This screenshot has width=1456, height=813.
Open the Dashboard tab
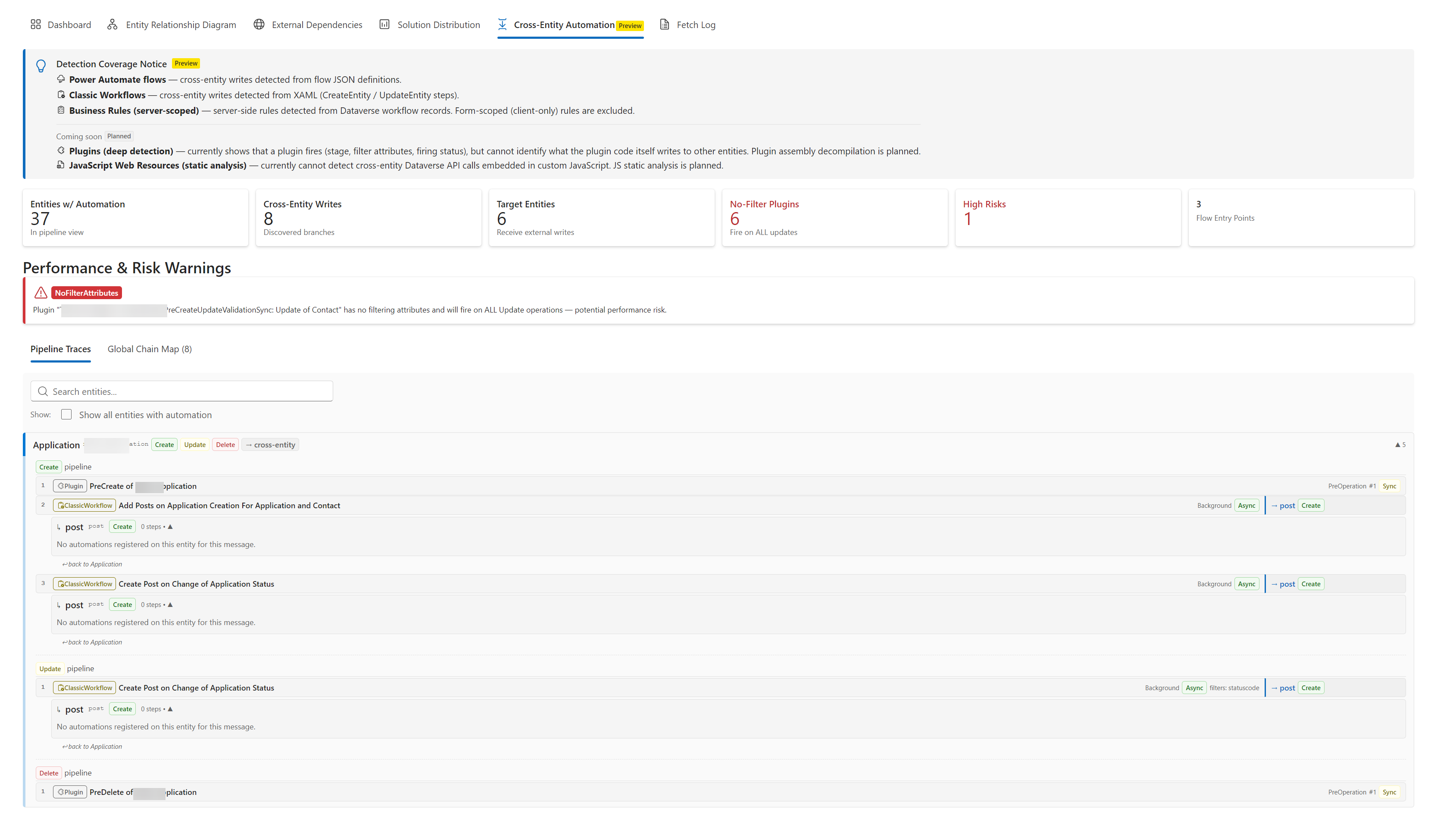pos(60,24)
